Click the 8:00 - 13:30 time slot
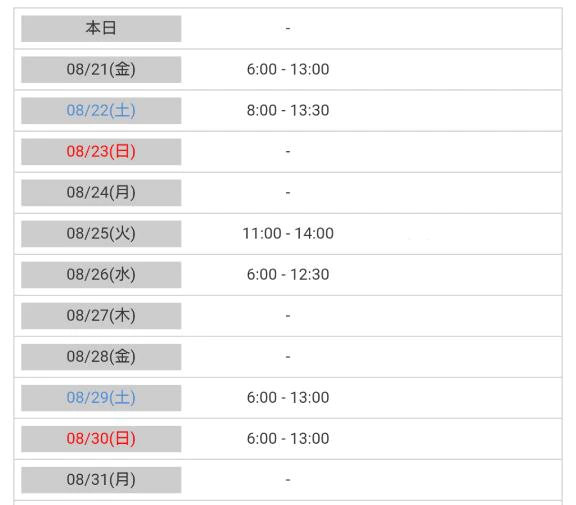This screenshot has width=576, height=505. tap(288, 111)
